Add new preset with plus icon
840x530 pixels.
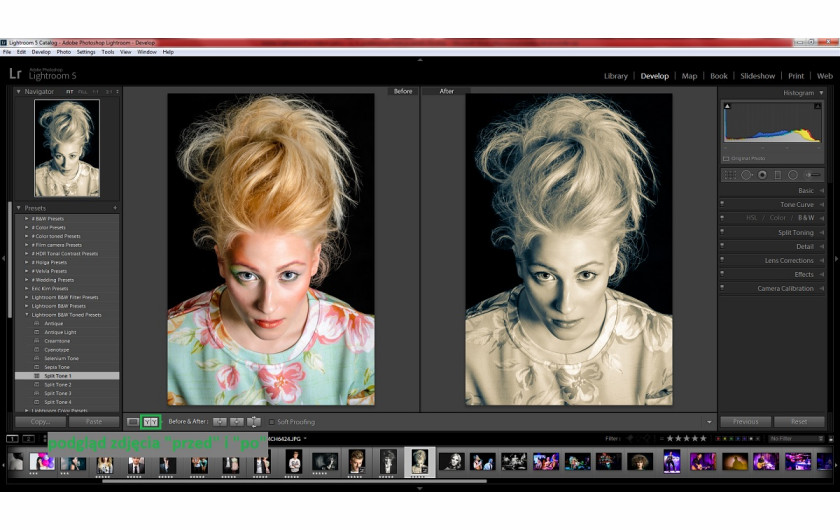tap(115, 208)
